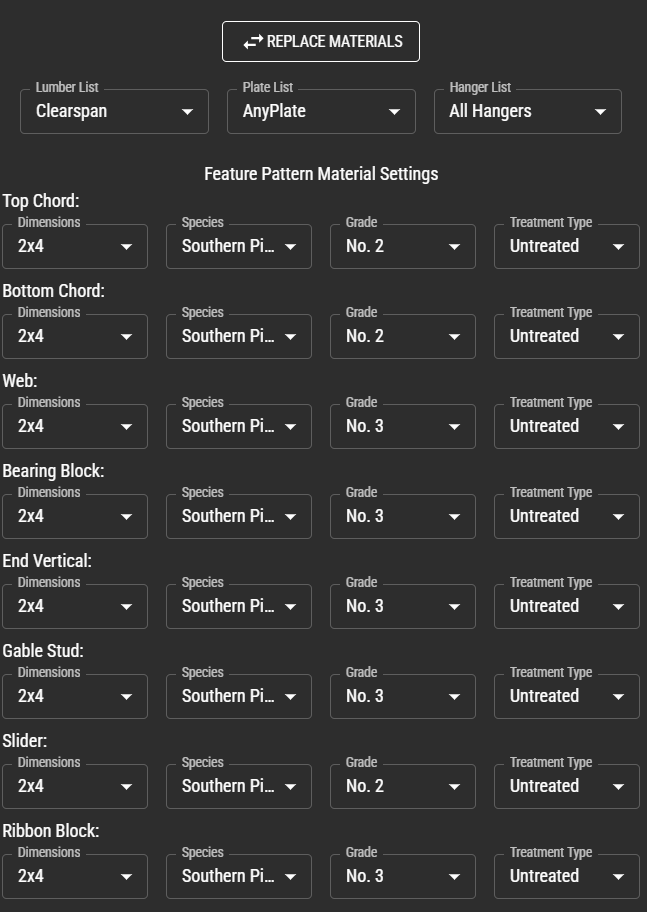Open Ribbon Block Dimensions dropdown
Image resolution: width=647 pixels, height=912 pixels.
coord(75,876)
